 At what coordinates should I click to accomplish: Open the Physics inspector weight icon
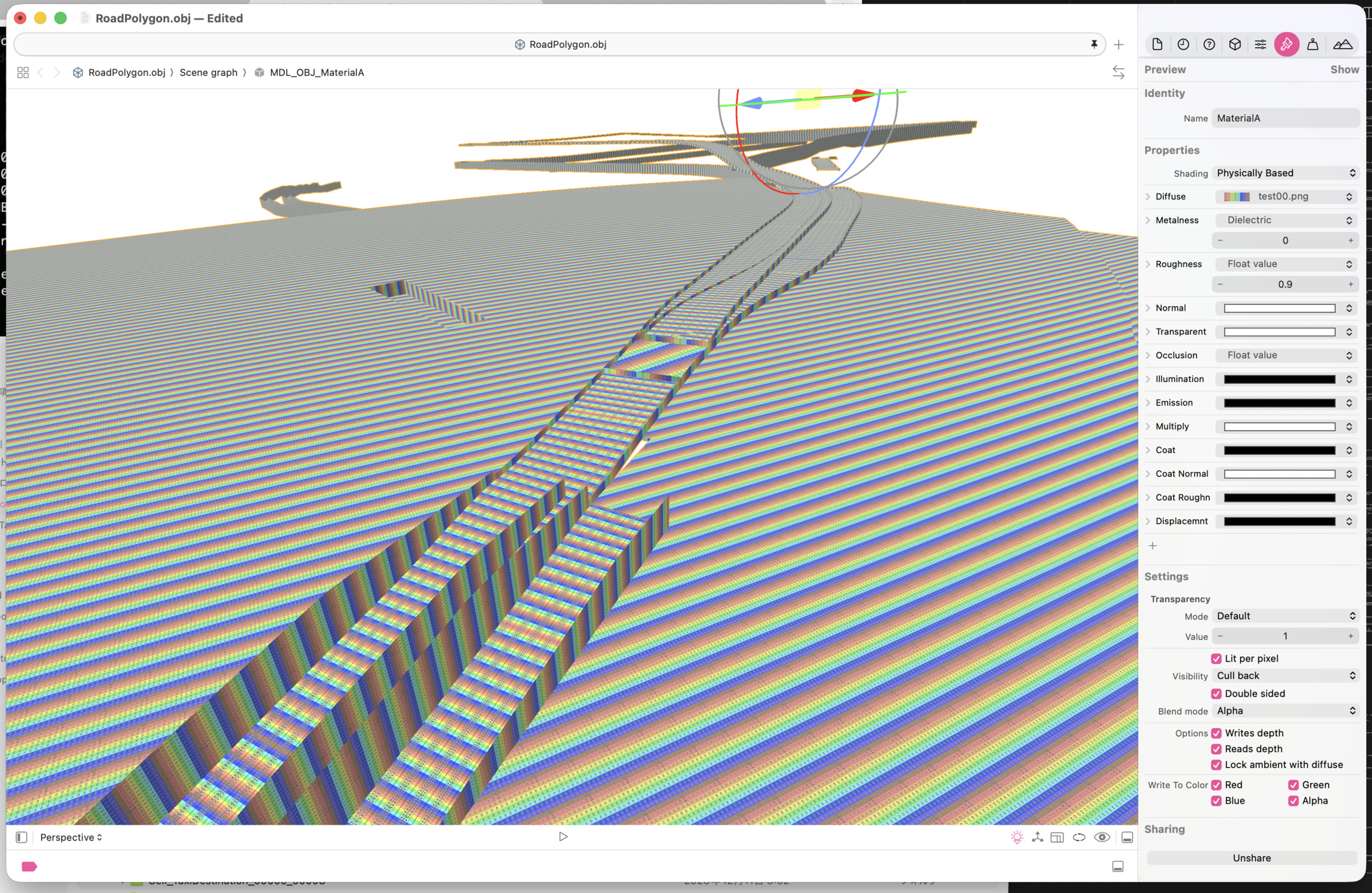click(1312, 44)
